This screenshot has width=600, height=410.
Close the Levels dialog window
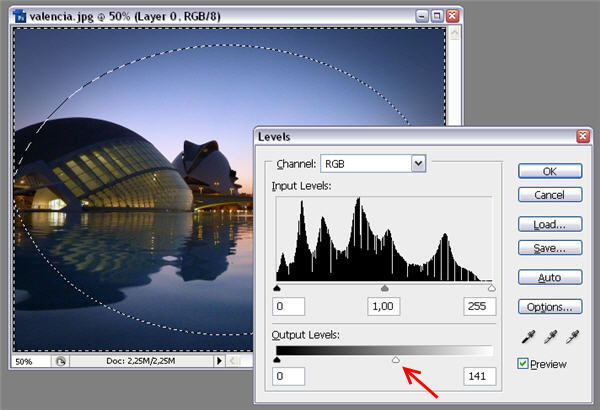[x=582, y=136]
